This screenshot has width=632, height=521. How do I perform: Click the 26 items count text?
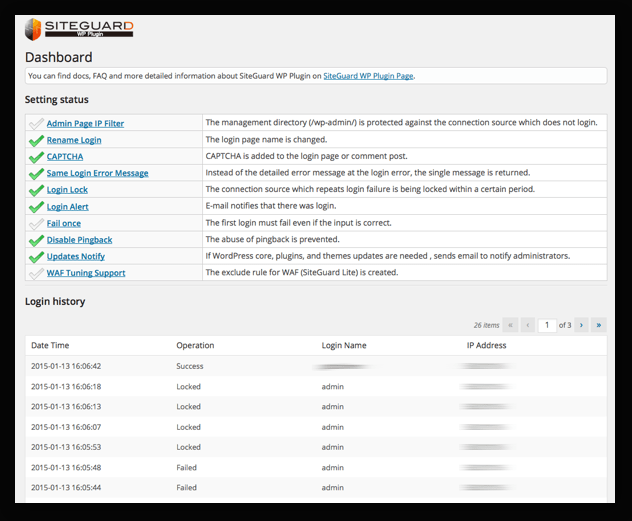tap(486, 325)
